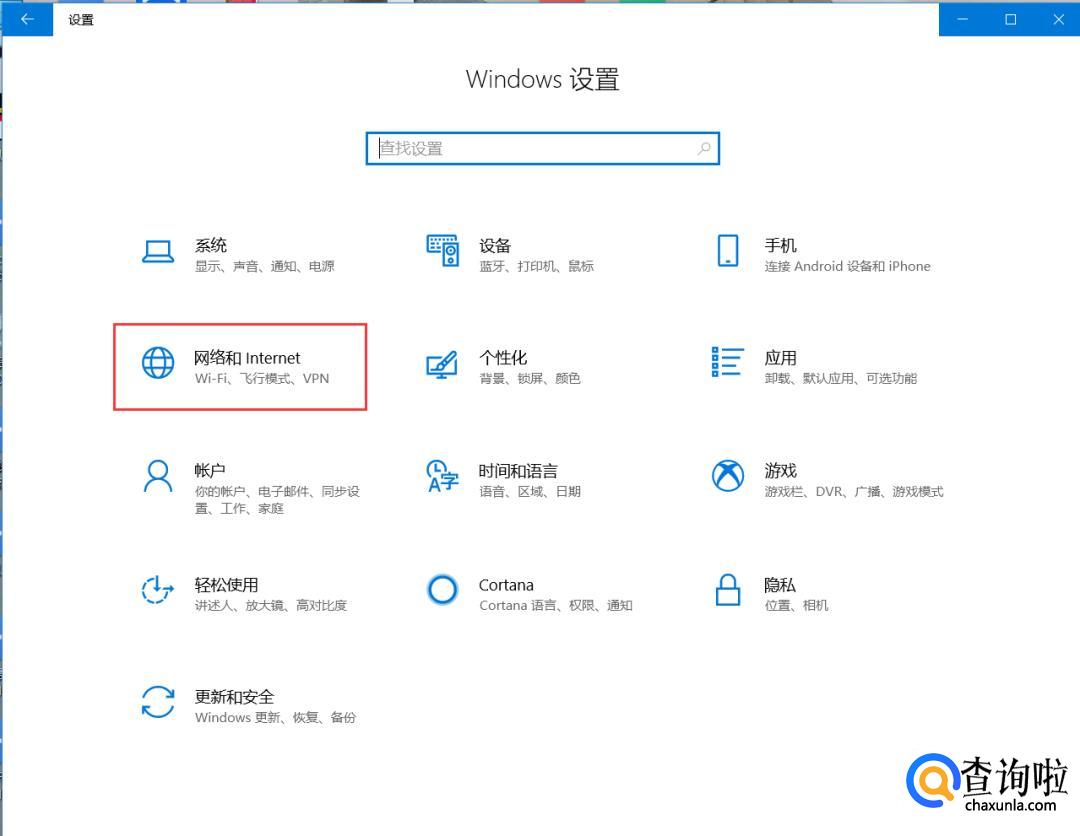Open 帐户 settings label
1080x836 pixels.
[210, 470]
